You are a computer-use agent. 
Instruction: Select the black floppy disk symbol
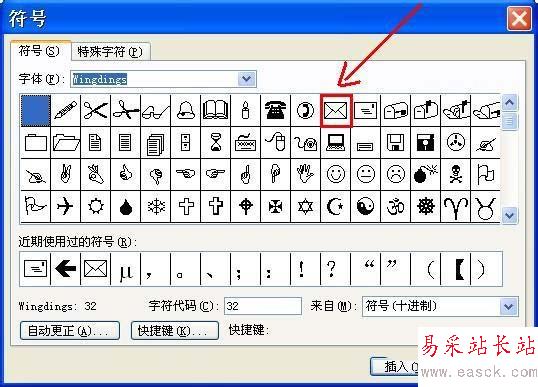coord(425,142)
